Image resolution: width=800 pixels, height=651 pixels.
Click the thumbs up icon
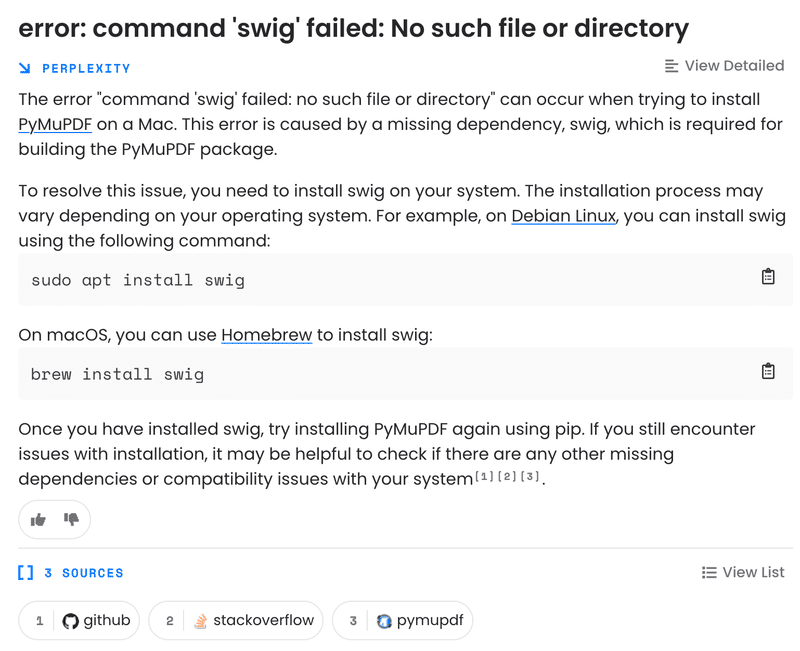38,520
